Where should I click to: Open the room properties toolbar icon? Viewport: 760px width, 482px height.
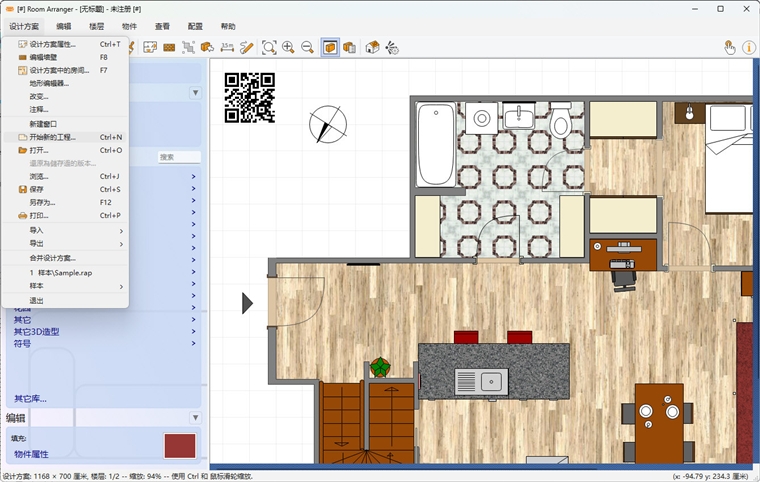tap(150, 48)
